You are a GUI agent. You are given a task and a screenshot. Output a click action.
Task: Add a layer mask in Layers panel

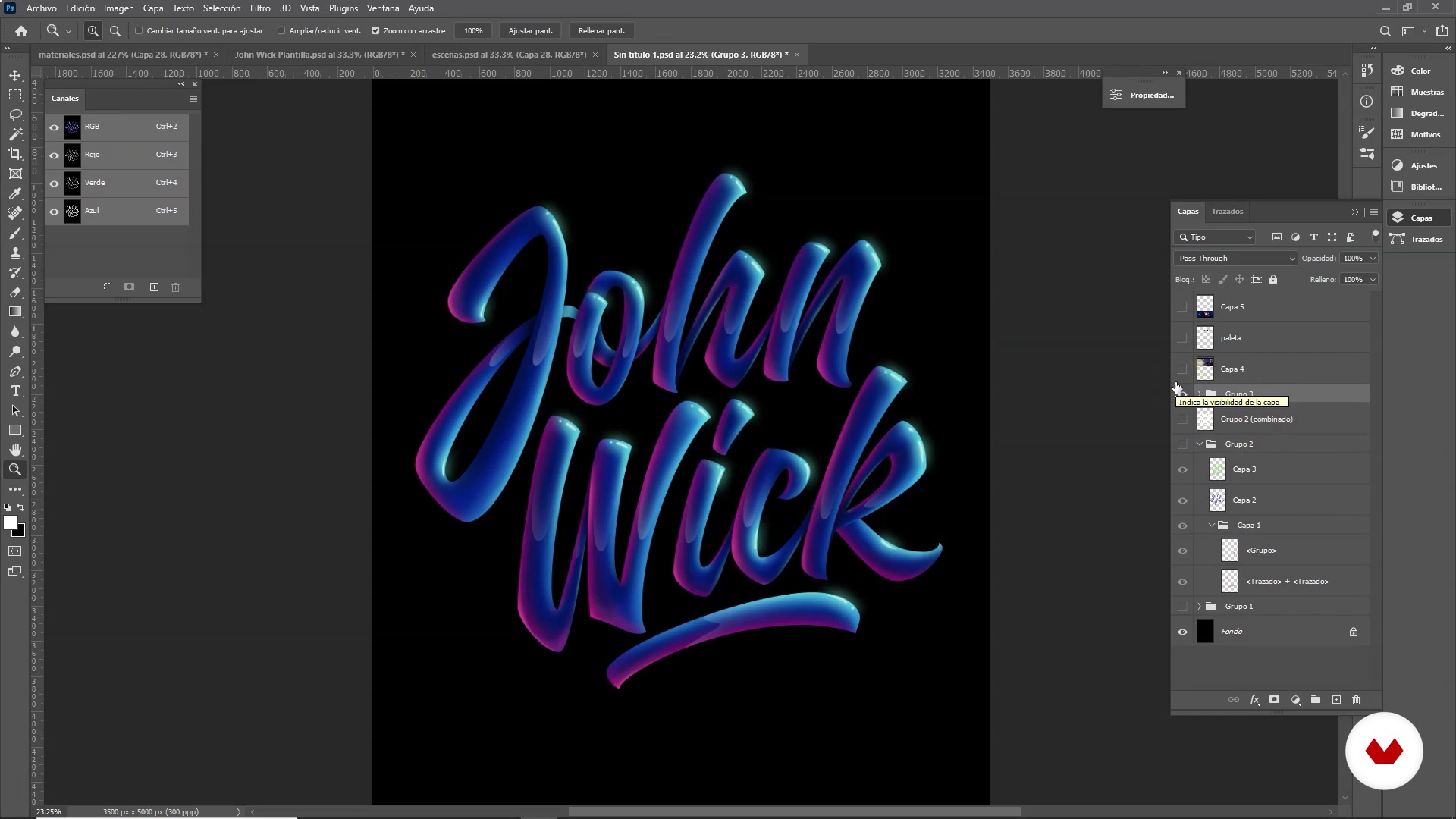coord(1275,700)
